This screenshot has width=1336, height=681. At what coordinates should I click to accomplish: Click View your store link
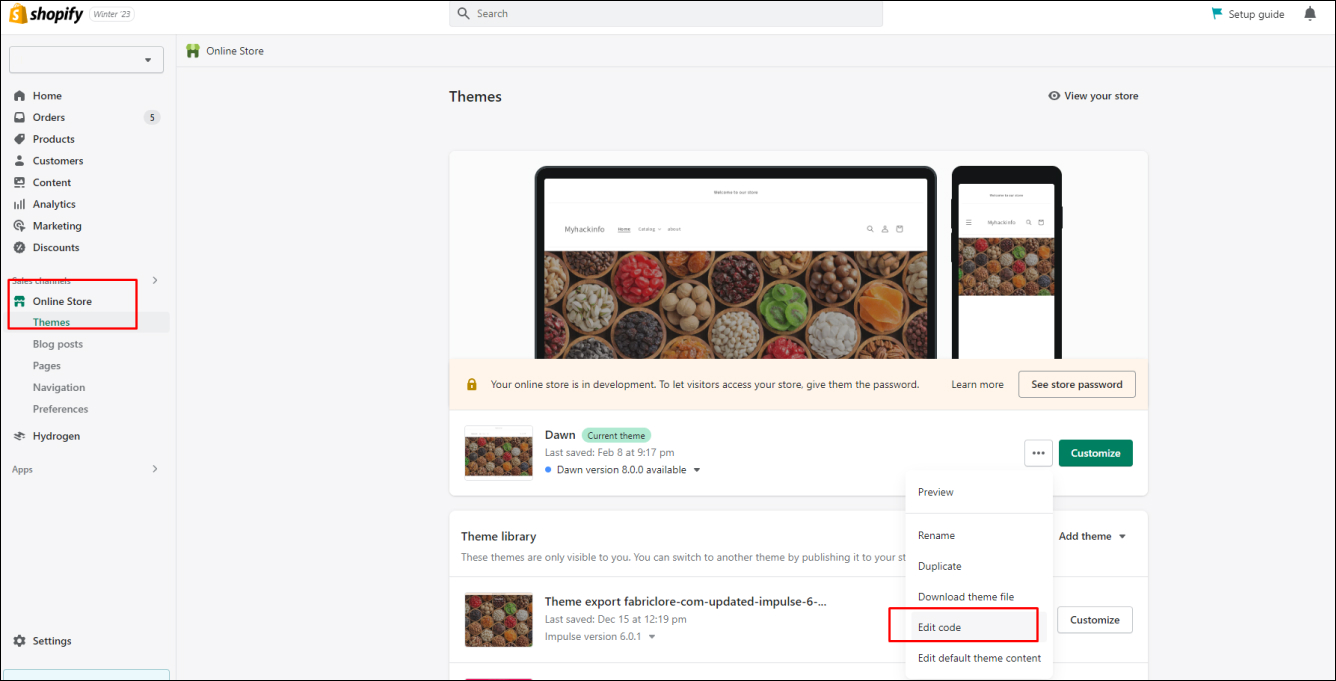[1093, 96]
